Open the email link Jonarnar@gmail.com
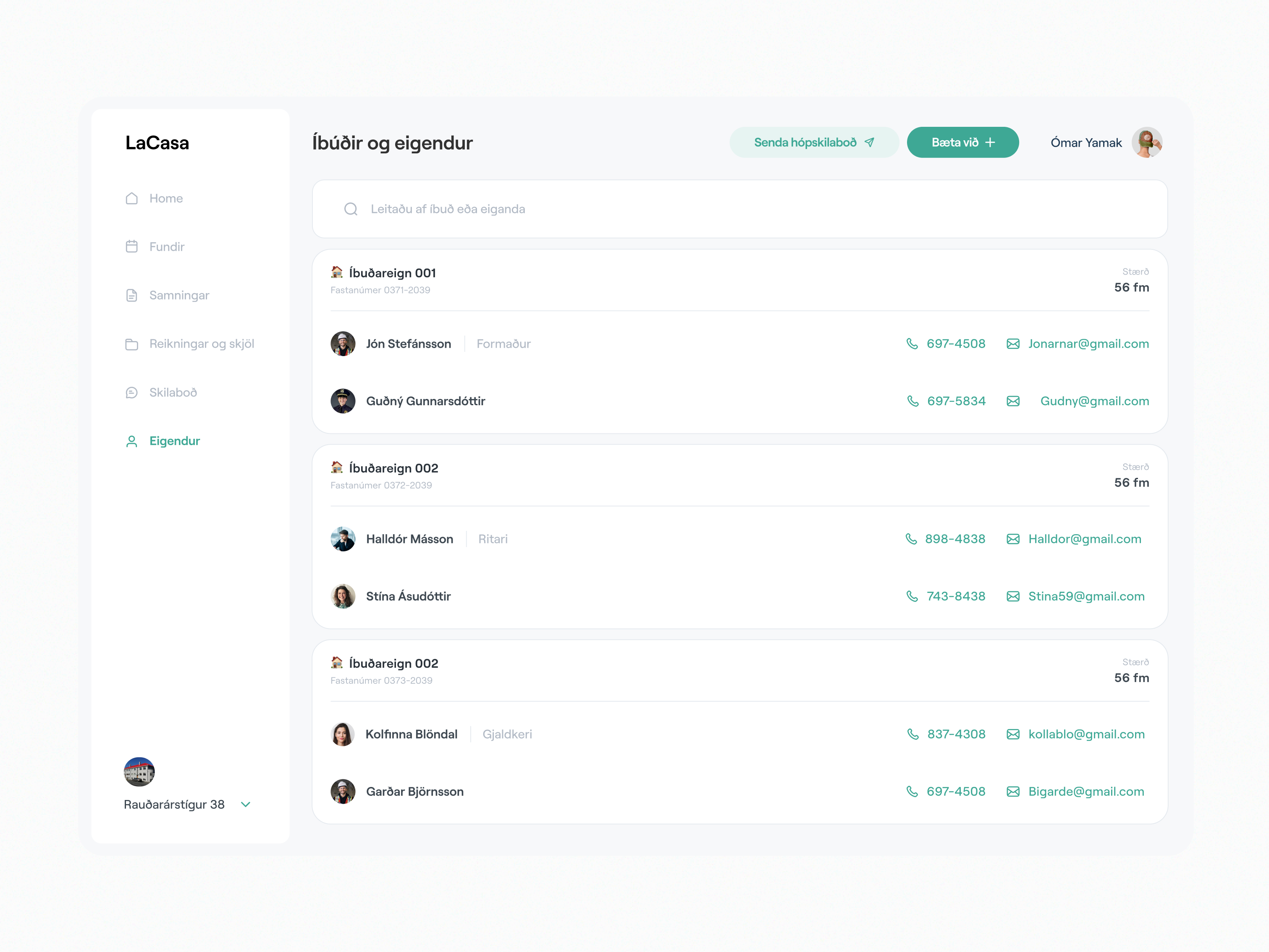The image size is (1269, 952). (1088, 344)
